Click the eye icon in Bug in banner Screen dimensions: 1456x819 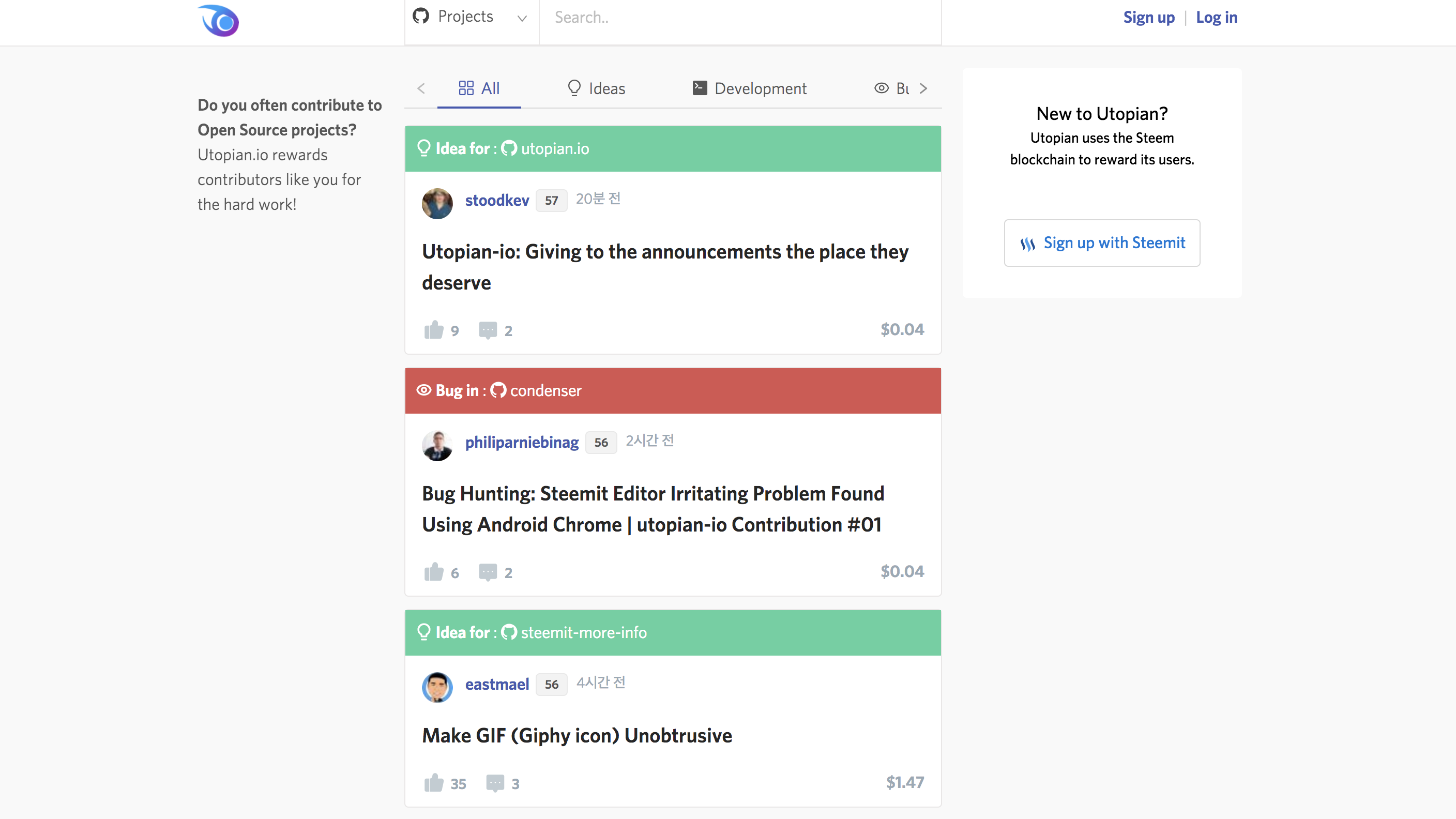pyautogui.click(x=424, y=390)
